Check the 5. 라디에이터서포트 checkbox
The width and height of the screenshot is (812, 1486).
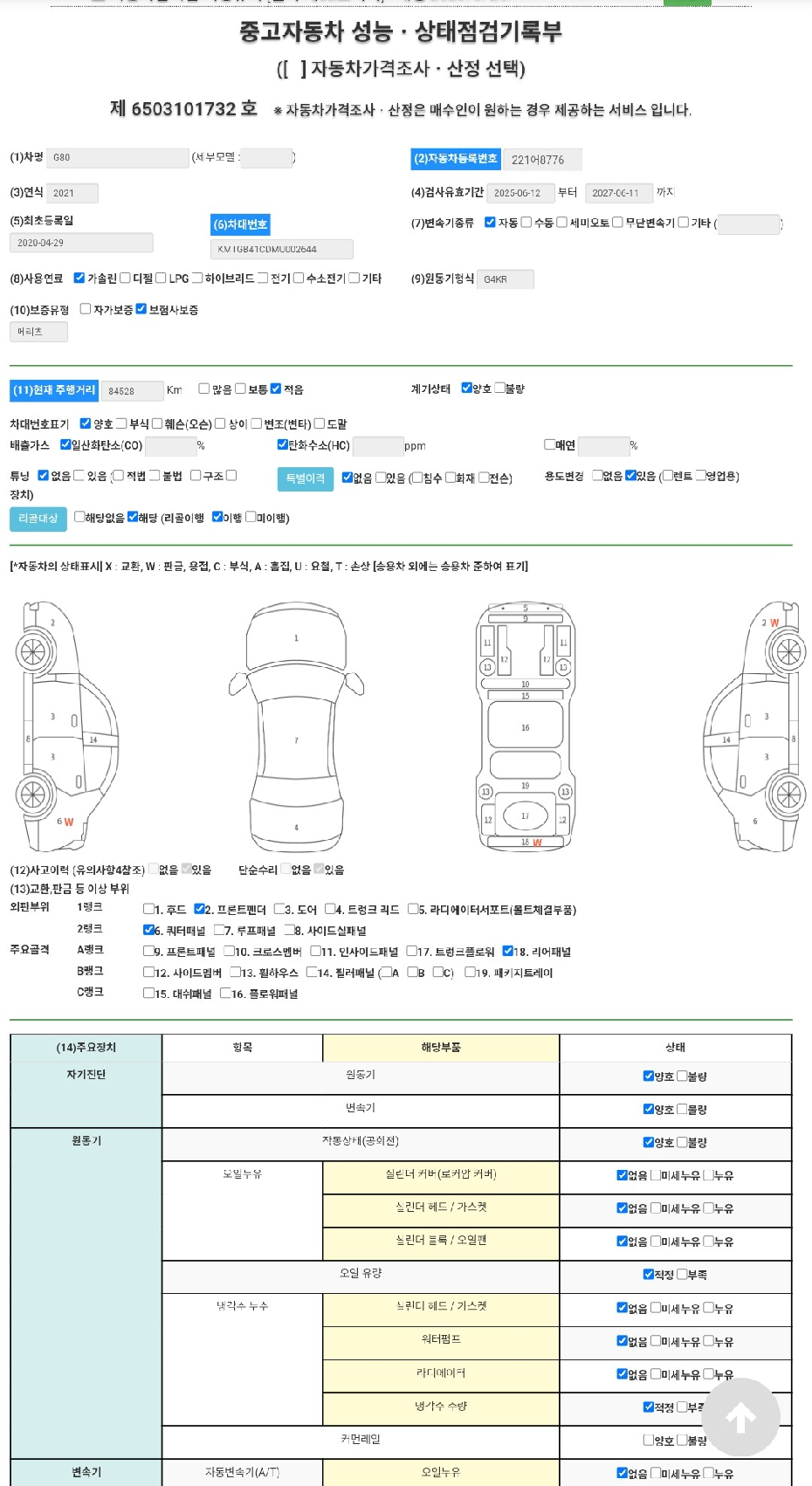pos(413,910)
